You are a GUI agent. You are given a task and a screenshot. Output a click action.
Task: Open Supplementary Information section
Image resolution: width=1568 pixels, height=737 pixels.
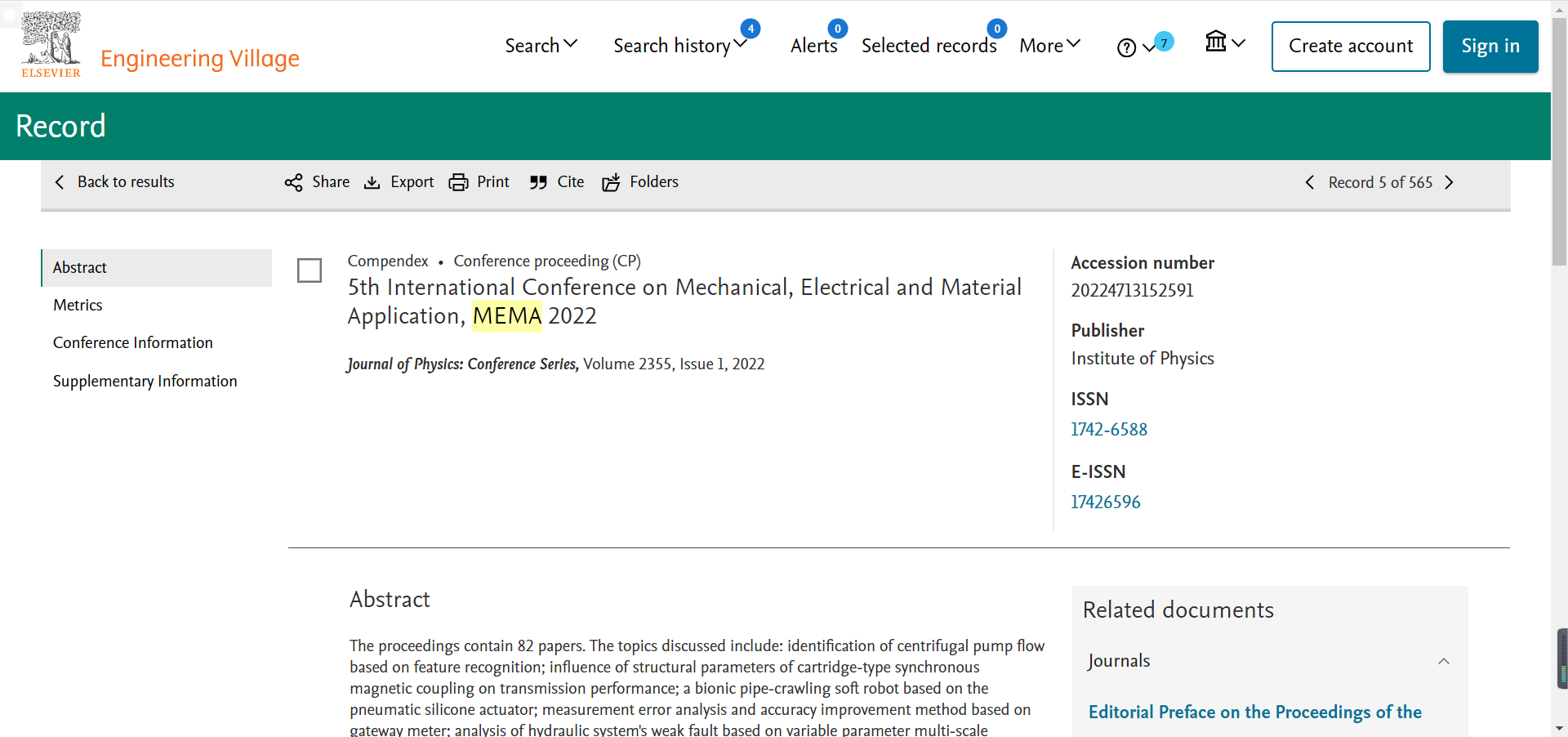tap(145, 381)
